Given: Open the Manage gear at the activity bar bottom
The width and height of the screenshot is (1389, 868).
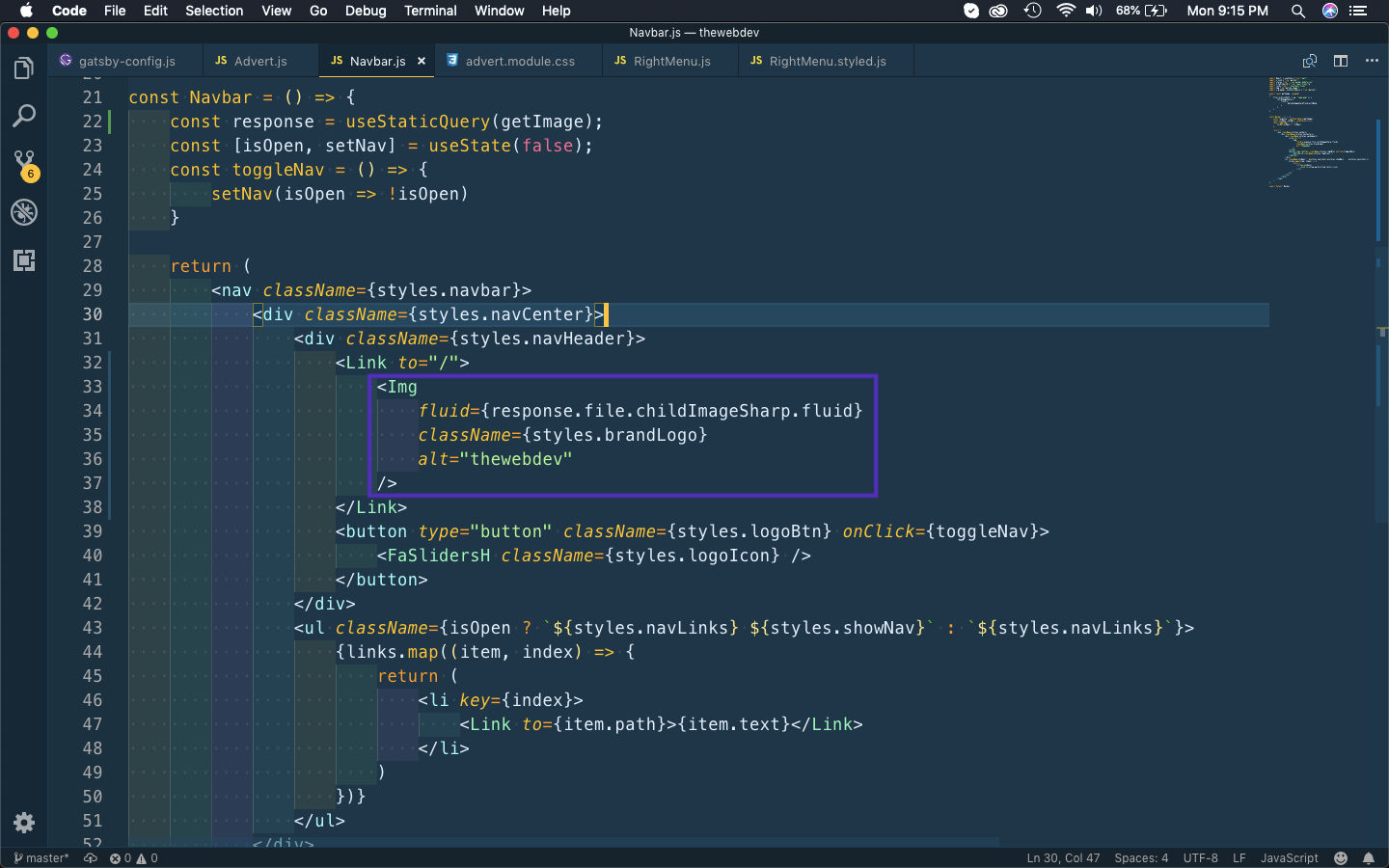Looking at the screenshot, I should (24, 823).
